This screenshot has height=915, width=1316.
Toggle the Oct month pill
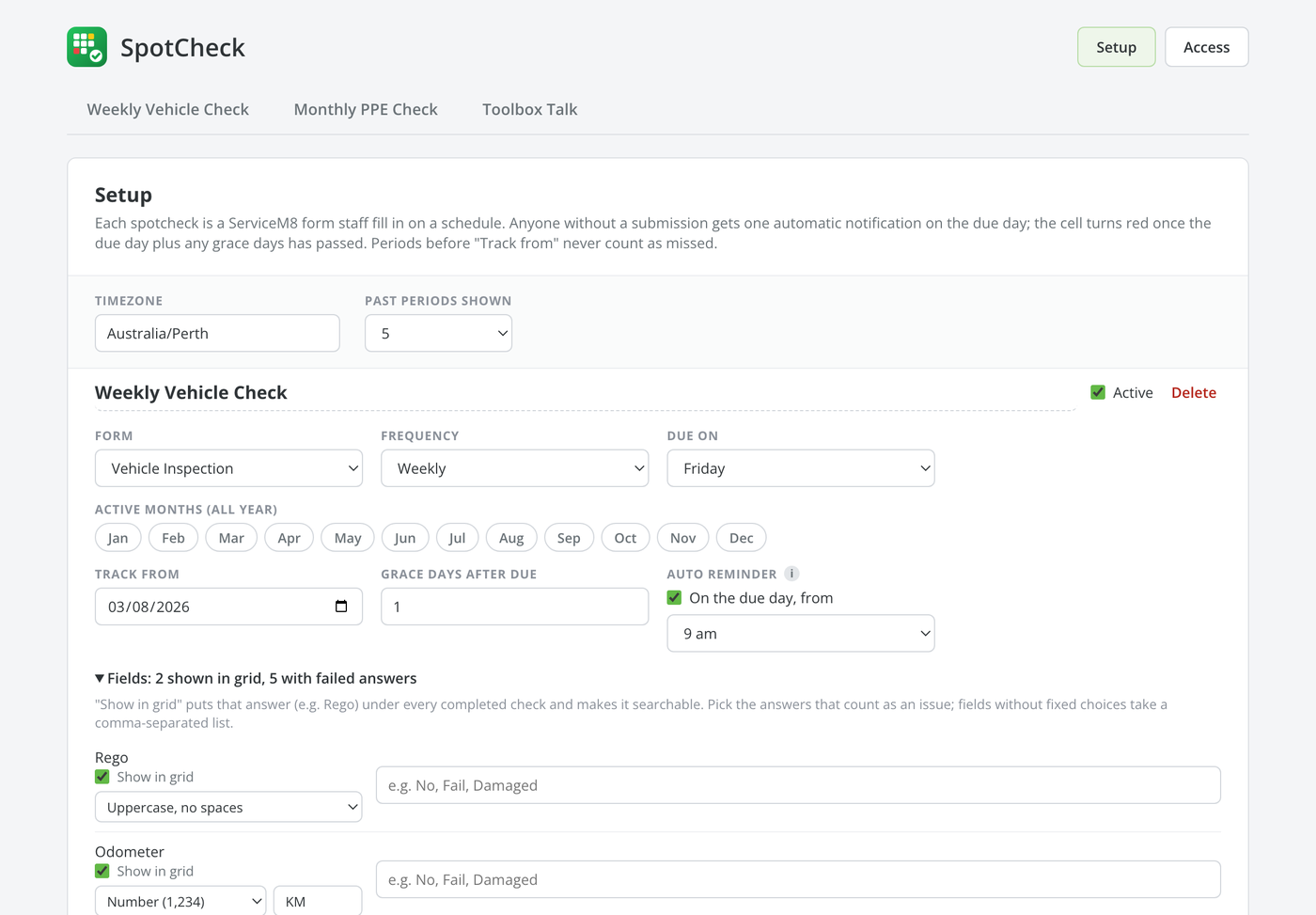point(626,538)
